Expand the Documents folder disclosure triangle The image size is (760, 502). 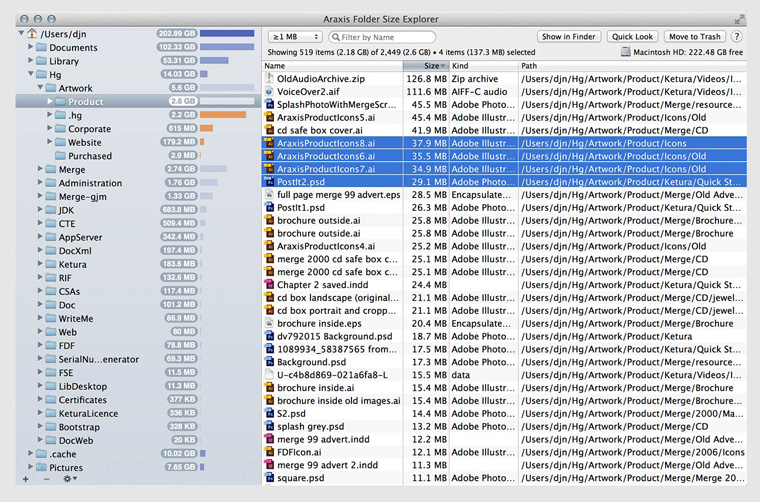coord(28,47)
